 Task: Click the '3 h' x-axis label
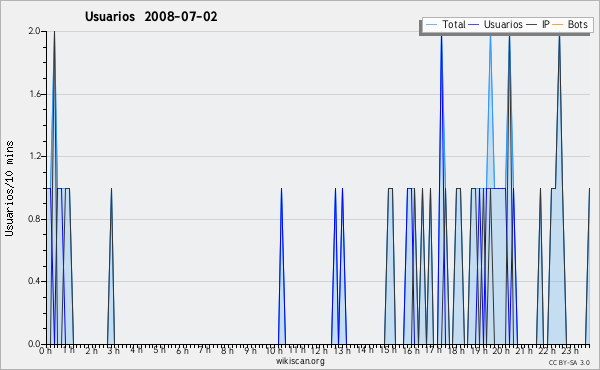click(113, 350)
